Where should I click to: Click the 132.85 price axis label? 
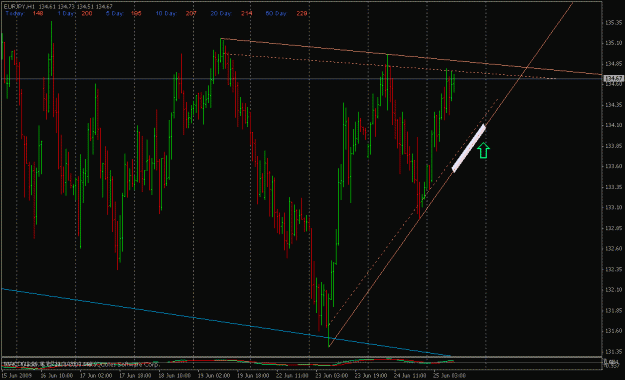coord(614,228)
